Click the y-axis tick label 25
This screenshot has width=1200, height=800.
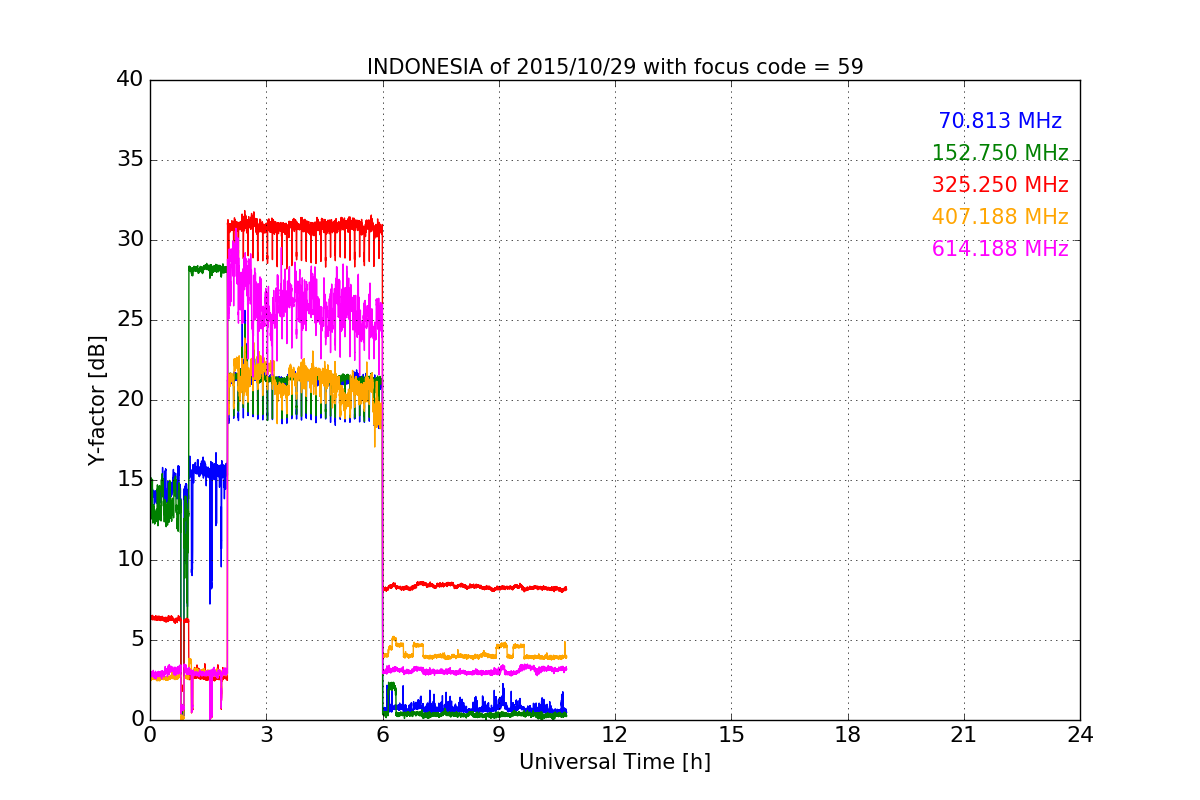click(x=130, y=320)
